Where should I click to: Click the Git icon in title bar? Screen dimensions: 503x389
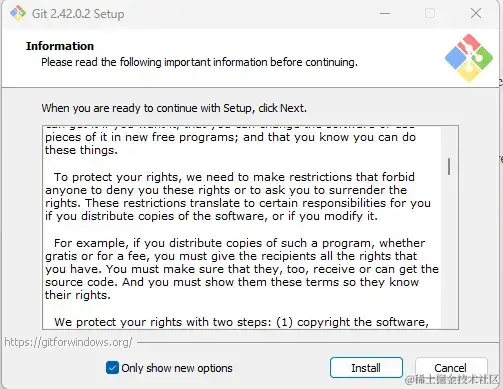tap(18, 13)
